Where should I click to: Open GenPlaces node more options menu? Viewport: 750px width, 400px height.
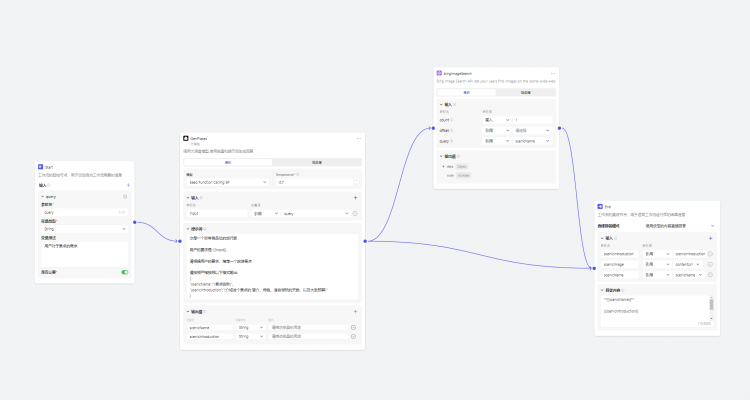pyautogui.click(x=359, y=139)
